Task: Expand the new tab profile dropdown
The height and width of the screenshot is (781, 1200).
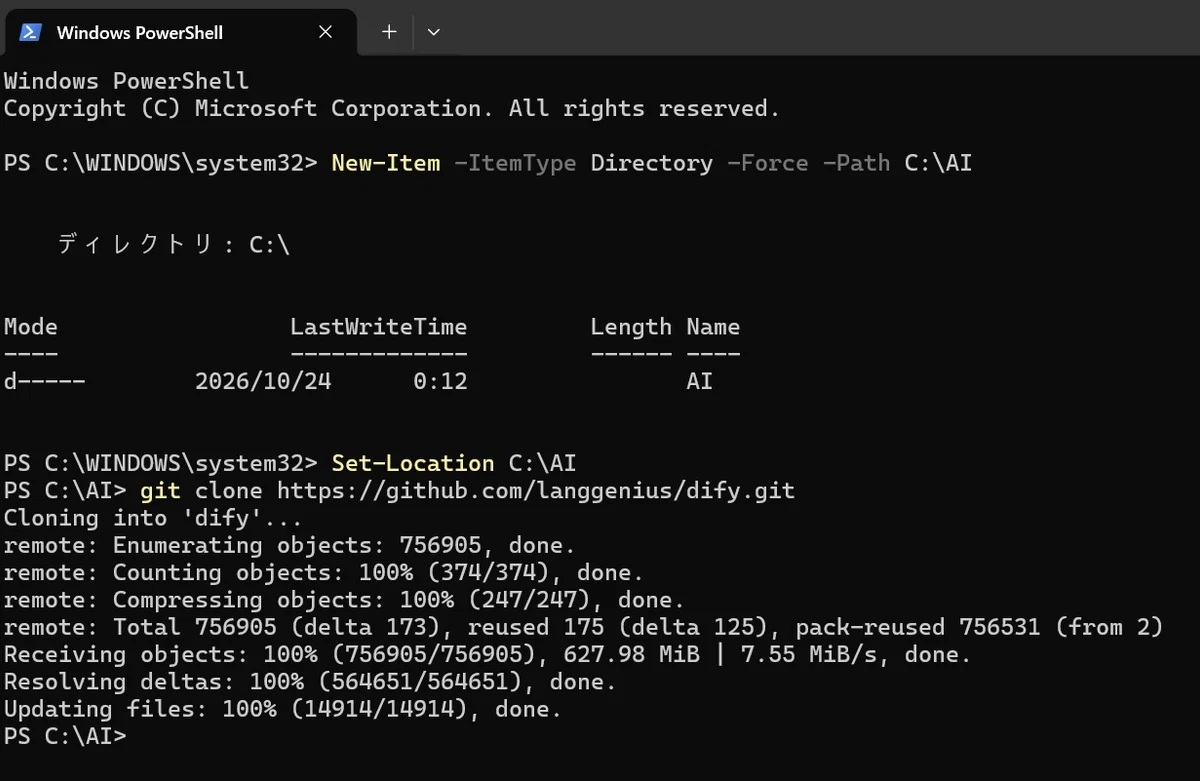Action: 433,32
